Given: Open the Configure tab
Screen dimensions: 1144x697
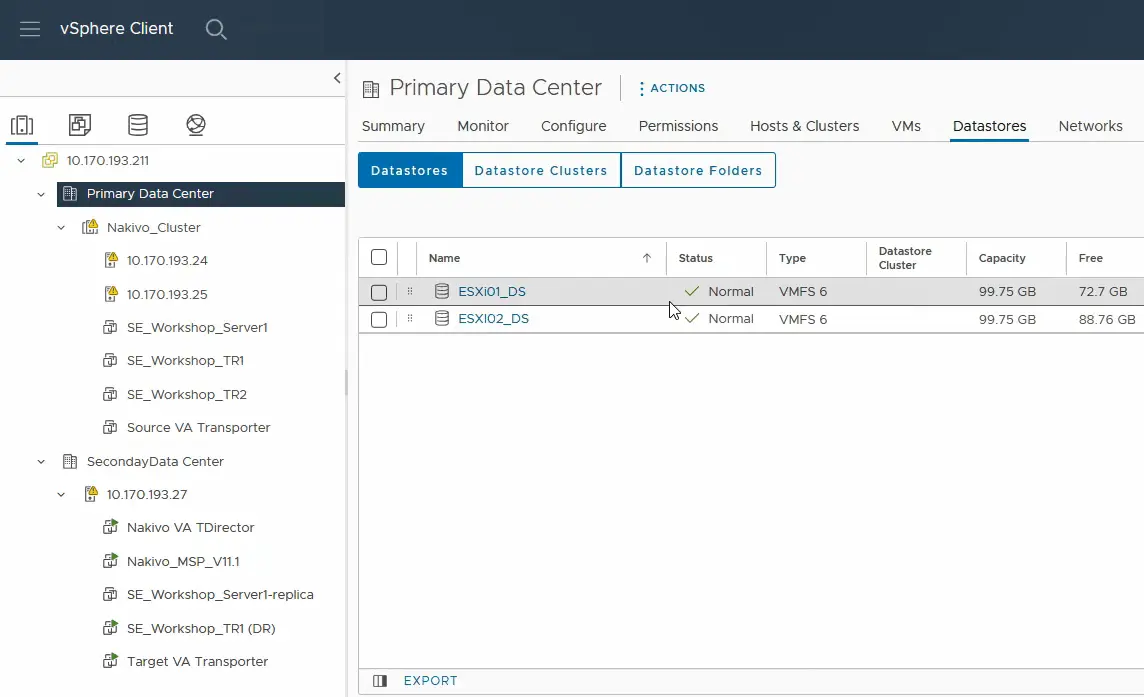Looking at the screenshot, I should (x=573, y=126).
